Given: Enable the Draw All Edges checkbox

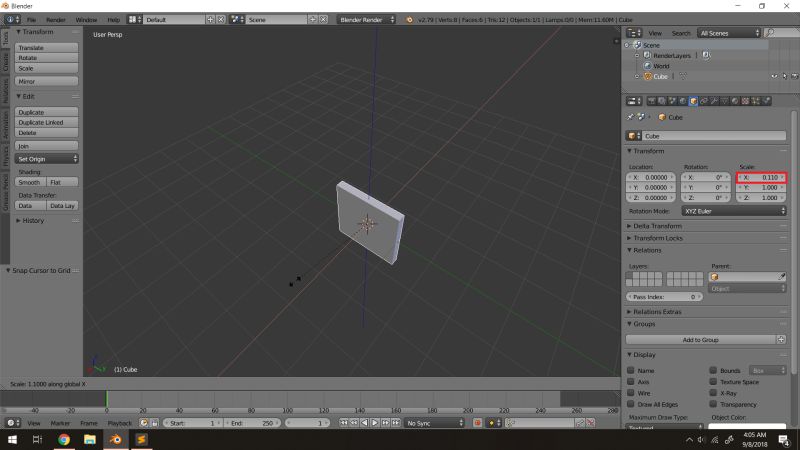Looking at the screenshot, I should [x=631, y=404].
